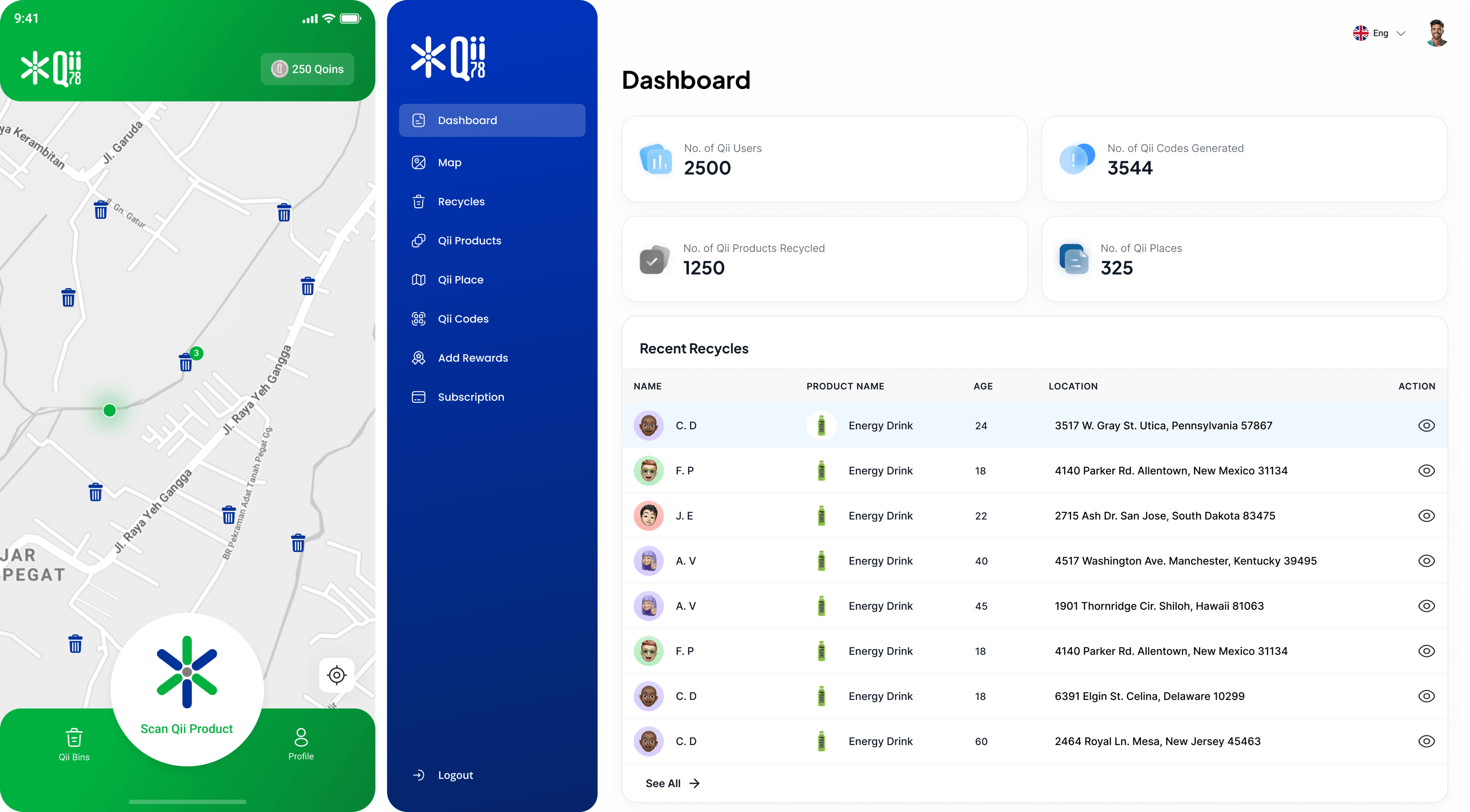
Task: Click the UK flag language selector
Action: pyautogui.click(x=1361, y=33)
